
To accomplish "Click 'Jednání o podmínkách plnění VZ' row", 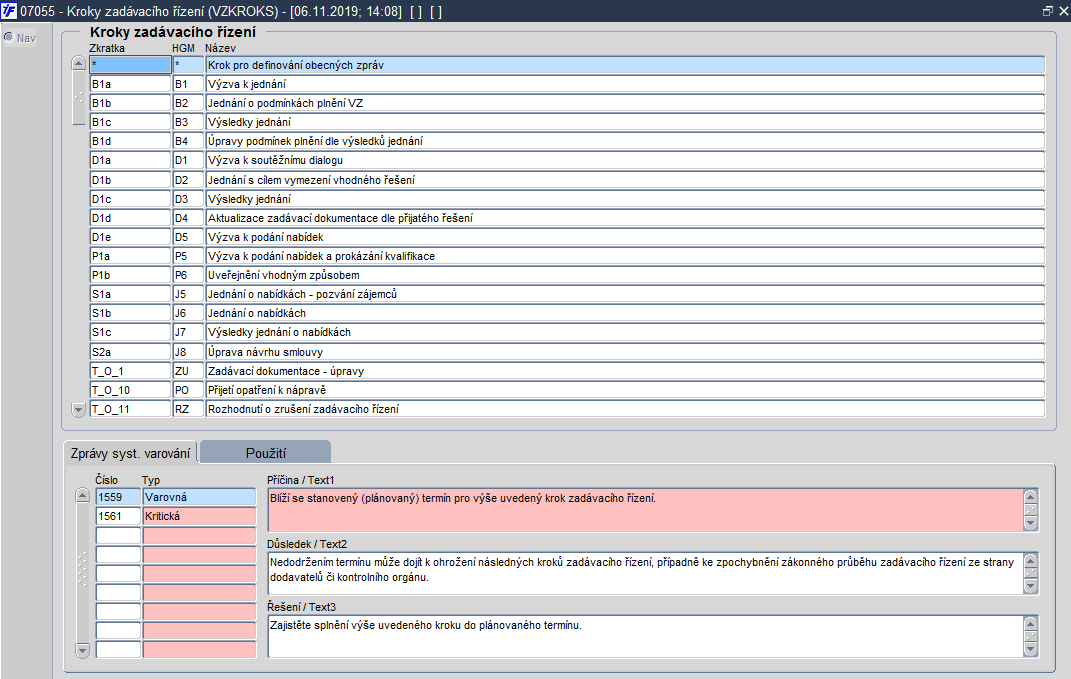I will click(x=625, y=103).
